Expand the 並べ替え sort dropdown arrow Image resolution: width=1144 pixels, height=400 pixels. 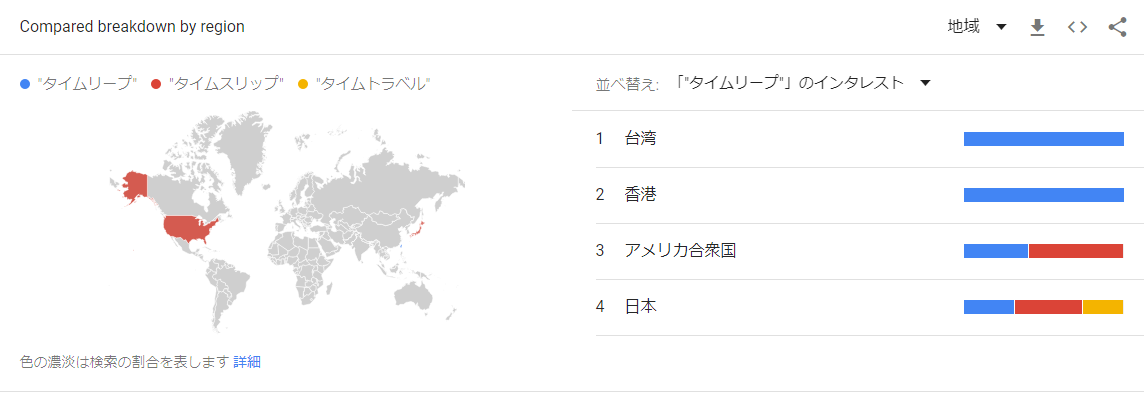[x=925, y=83]
